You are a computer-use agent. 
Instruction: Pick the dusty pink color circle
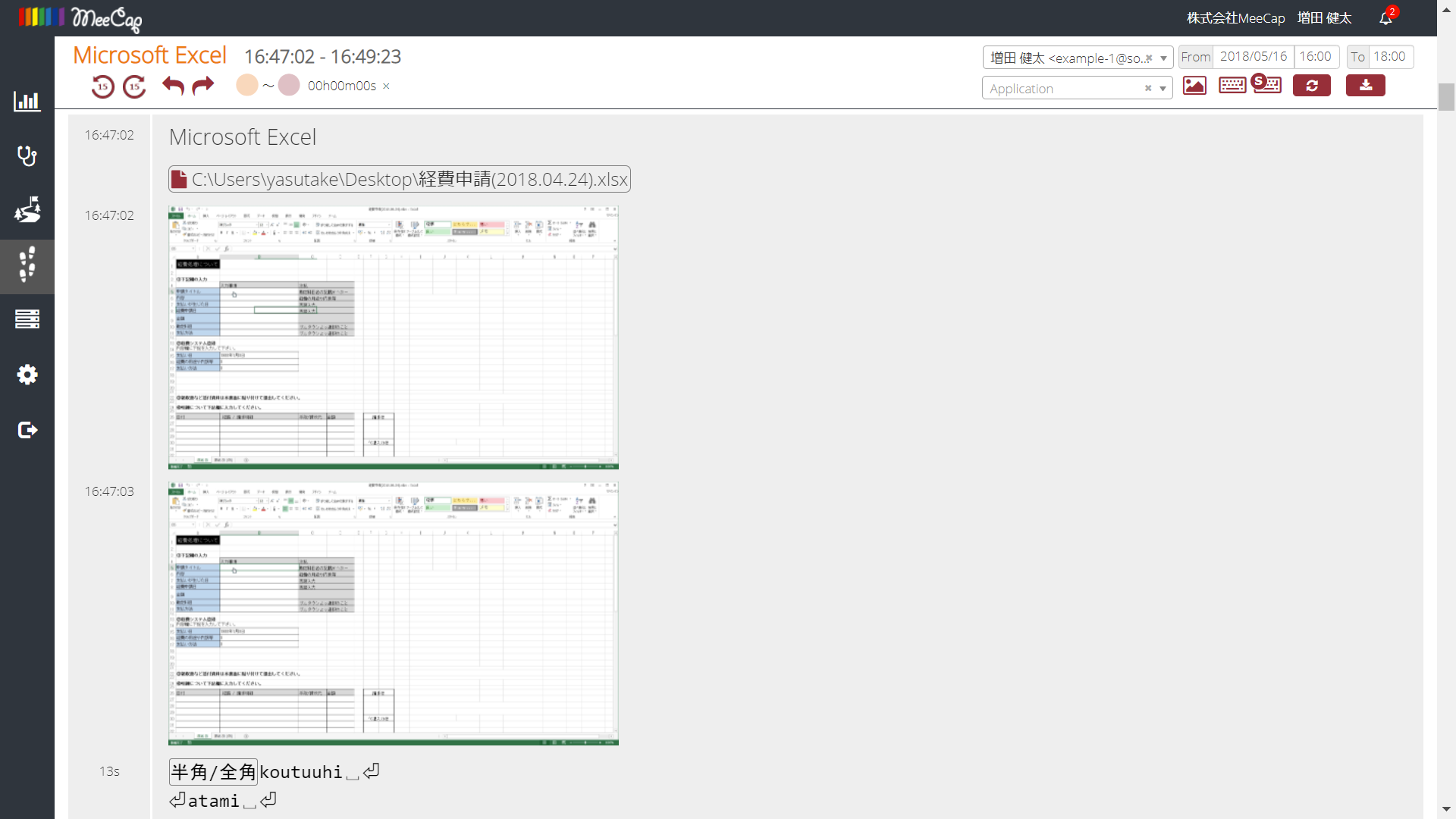click(x=289, y=85)
